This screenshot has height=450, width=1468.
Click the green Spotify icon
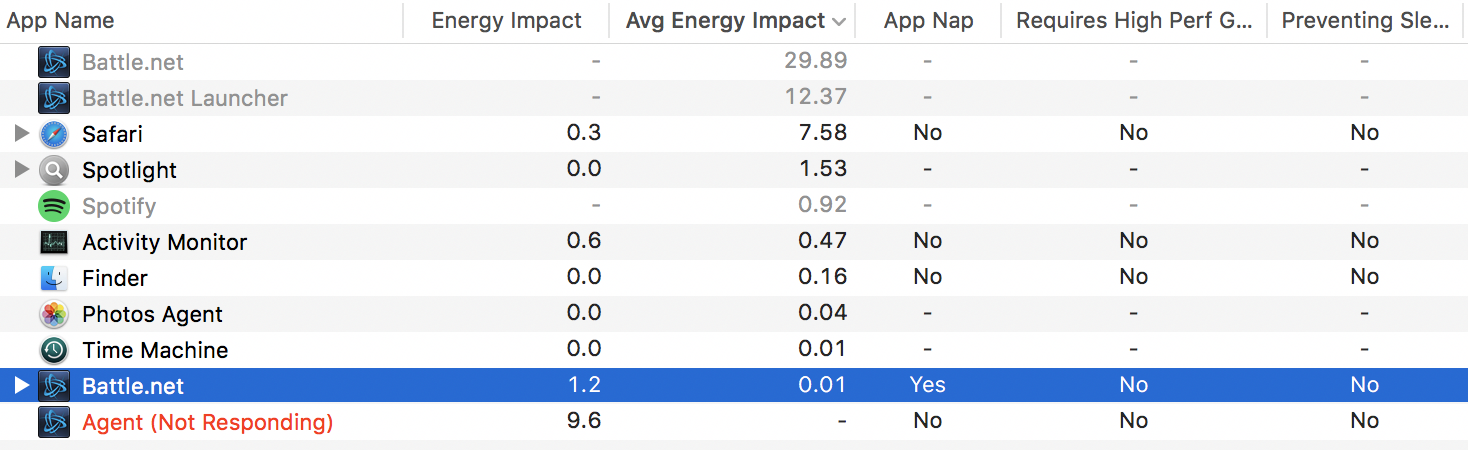coord(54,206)
